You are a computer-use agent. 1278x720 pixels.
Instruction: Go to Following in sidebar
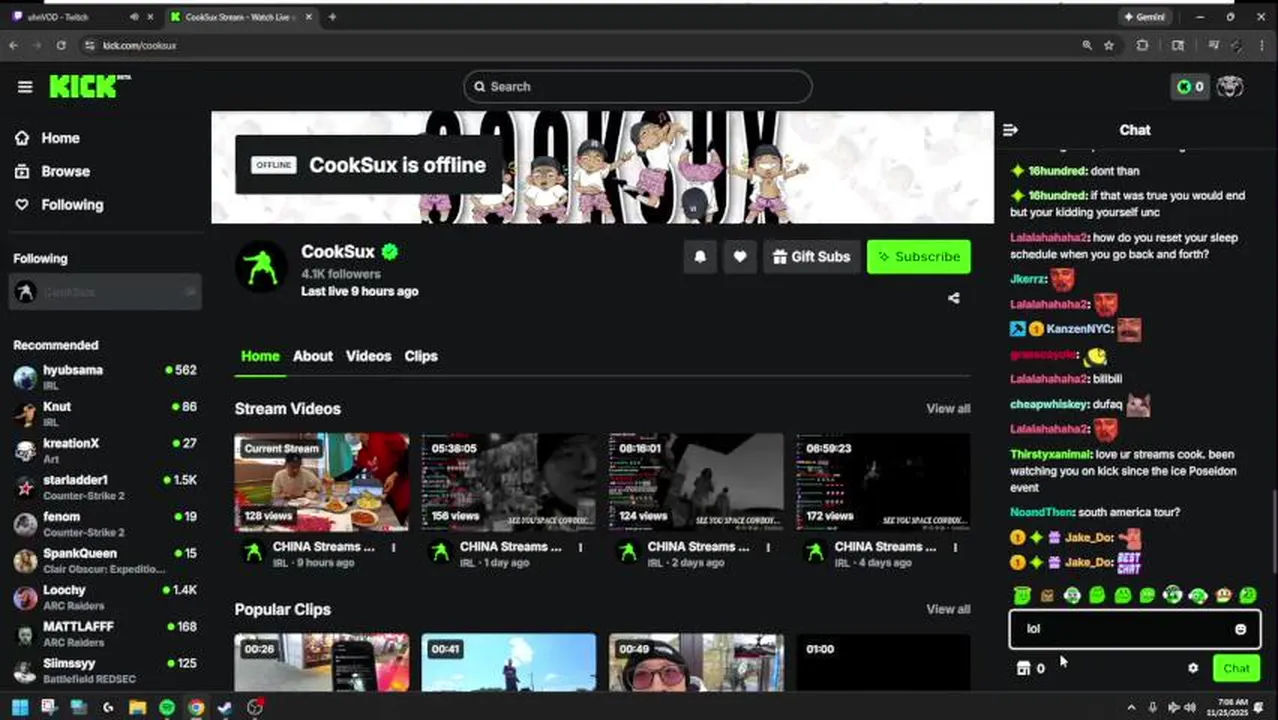point(58,204)
